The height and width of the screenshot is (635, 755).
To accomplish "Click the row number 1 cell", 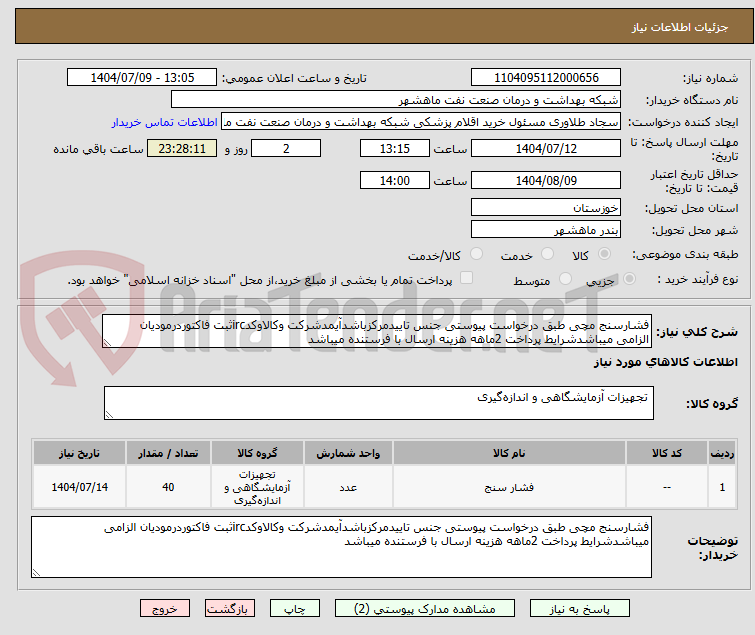I will 722,487.
